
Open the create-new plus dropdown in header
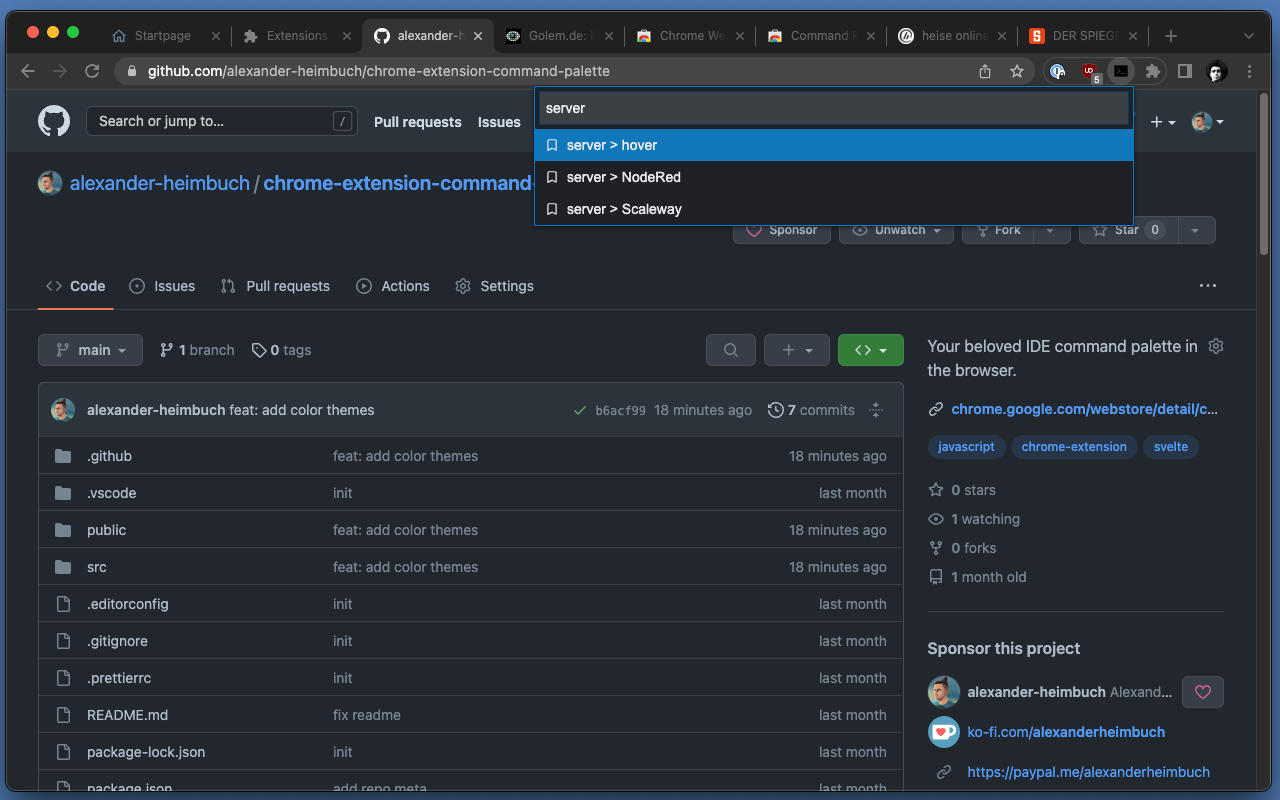point(1163,122)
